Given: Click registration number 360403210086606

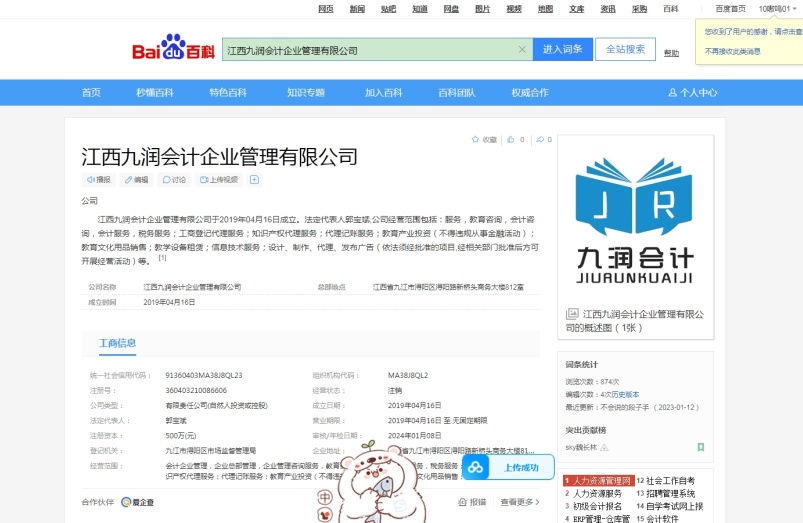Looking at the screenshot, I should pos(196,390).
